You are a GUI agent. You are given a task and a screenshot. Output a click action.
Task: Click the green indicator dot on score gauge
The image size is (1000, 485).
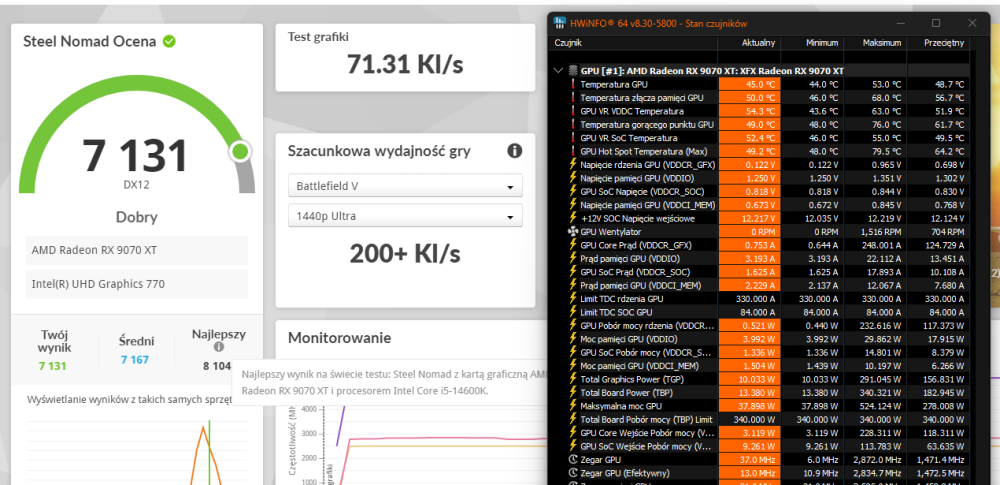(x=240, y=151)
